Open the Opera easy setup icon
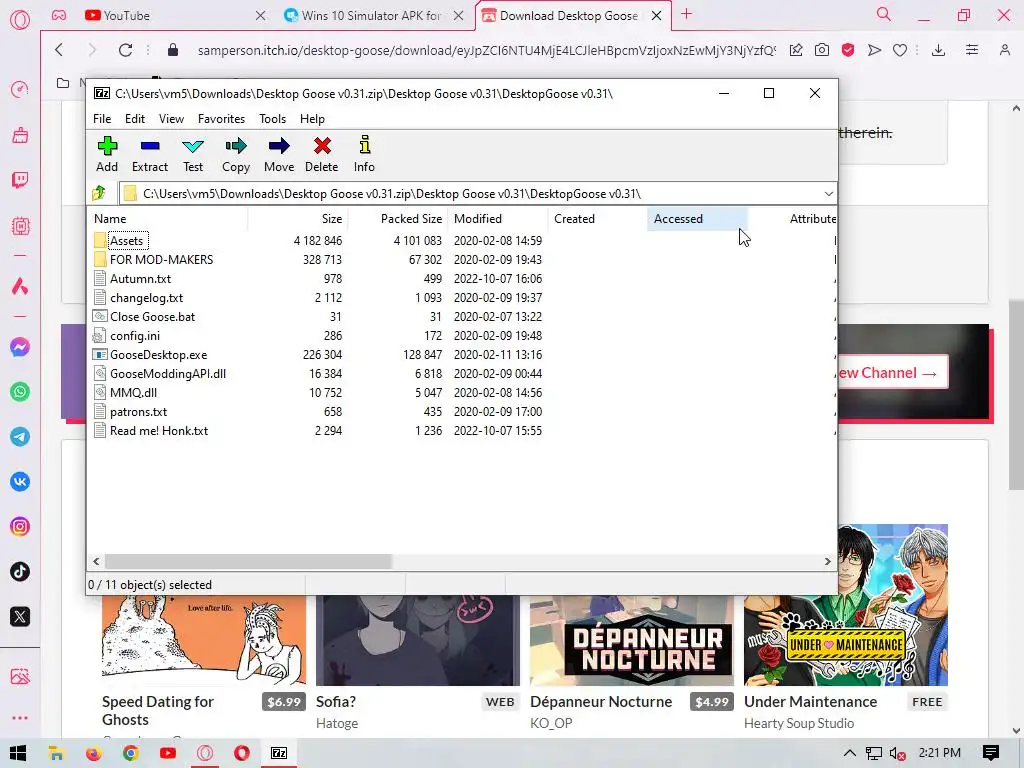This screenshot has width=1024, height=768. point(972,50)
